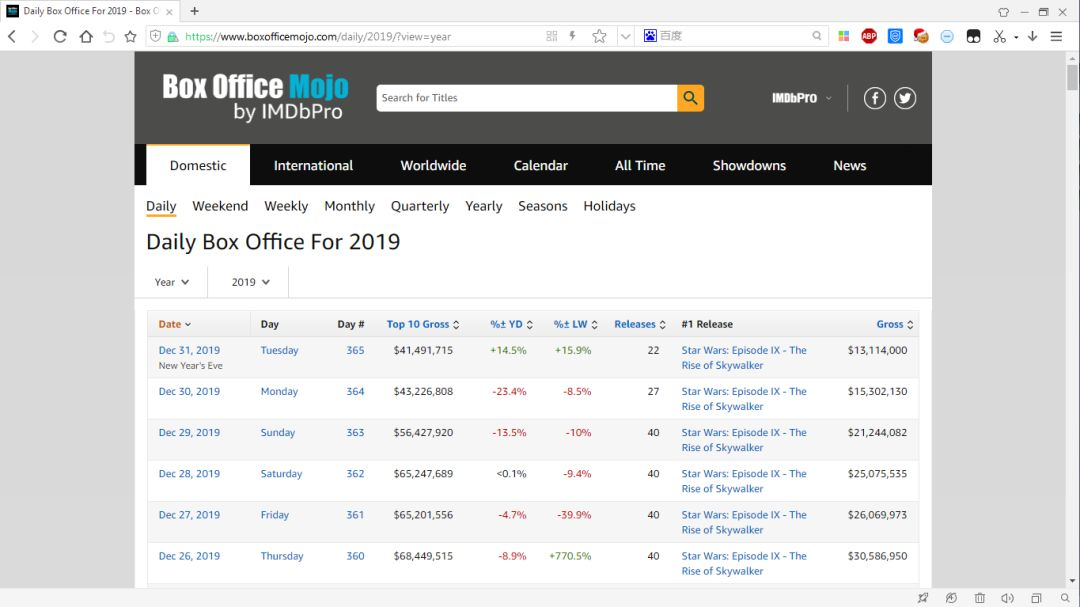The height and width of the screenshot is (607, 1080).
Task: Click the orange search magnifier button
Action: pos(690,98)
